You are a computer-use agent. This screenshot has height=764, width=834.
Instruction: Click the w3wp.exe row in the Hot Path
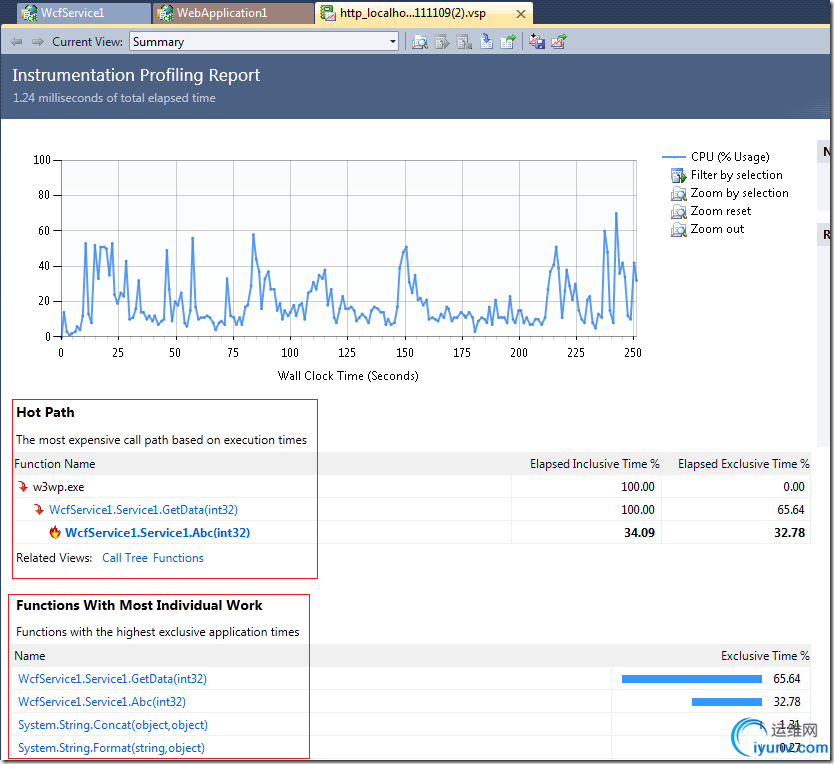(x=412, y=486)
